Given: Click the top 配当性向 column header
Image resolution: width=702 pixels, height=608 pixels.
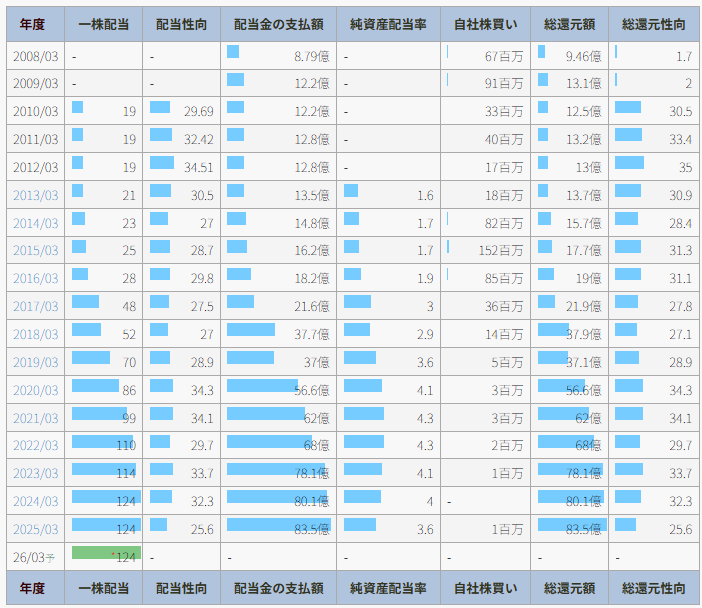Looking at the screenshot, I should pyautogui.click(x=182, y=25).
